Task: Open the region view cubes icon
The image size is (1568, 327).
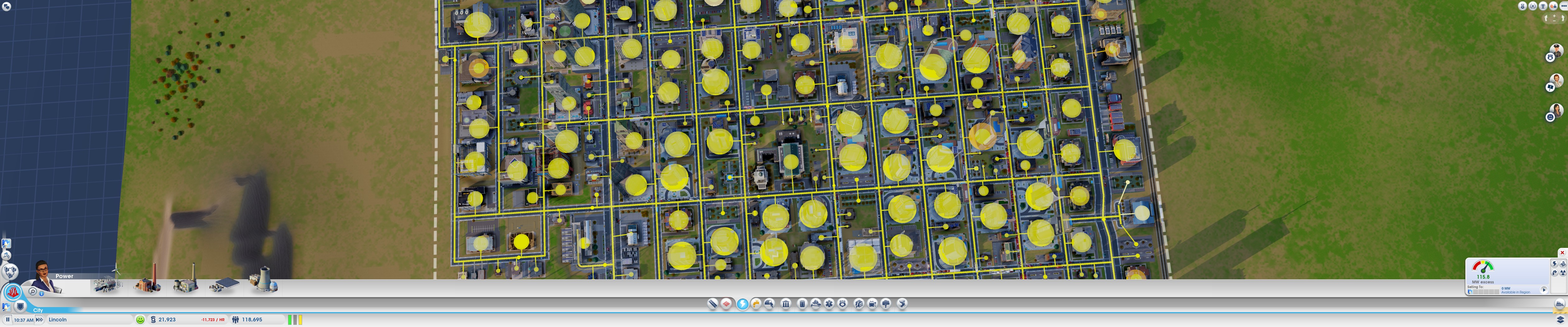Action: pyautogui.click(x=10, y=271)
